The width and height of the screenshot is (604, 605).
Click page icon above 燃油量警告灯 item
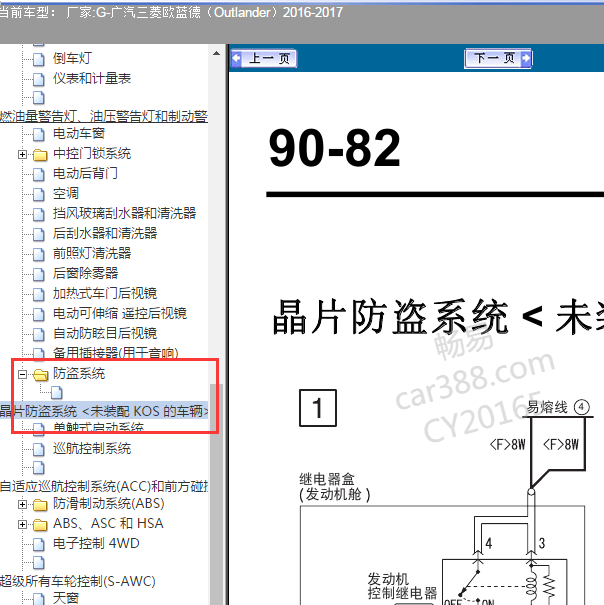coord(39,98)
